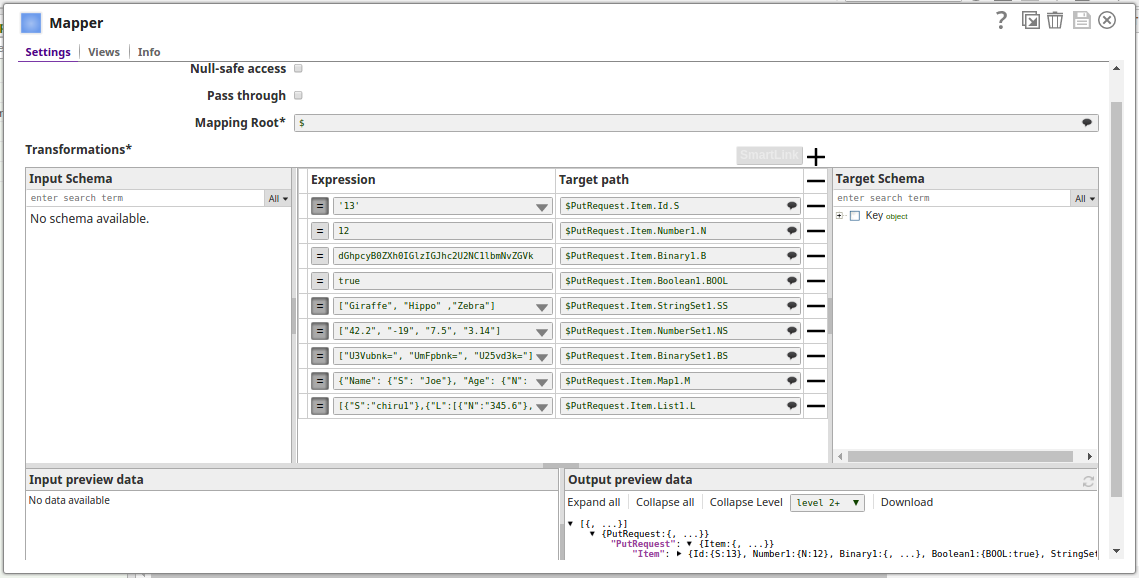Click the SmartLink button
This screenshot has height=578, width=1139.
pos(770,155)
